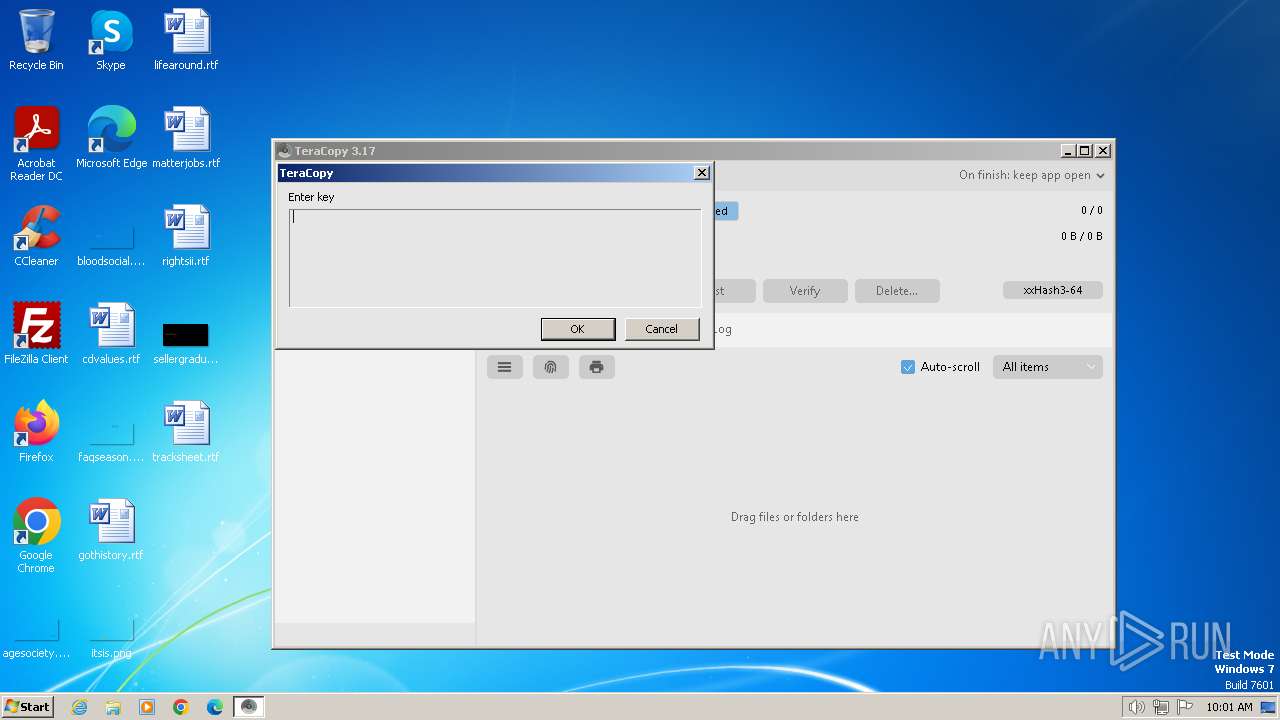1280x720 pixels.
Task: Launch CCleaner from the desktop
Action: 36,236
